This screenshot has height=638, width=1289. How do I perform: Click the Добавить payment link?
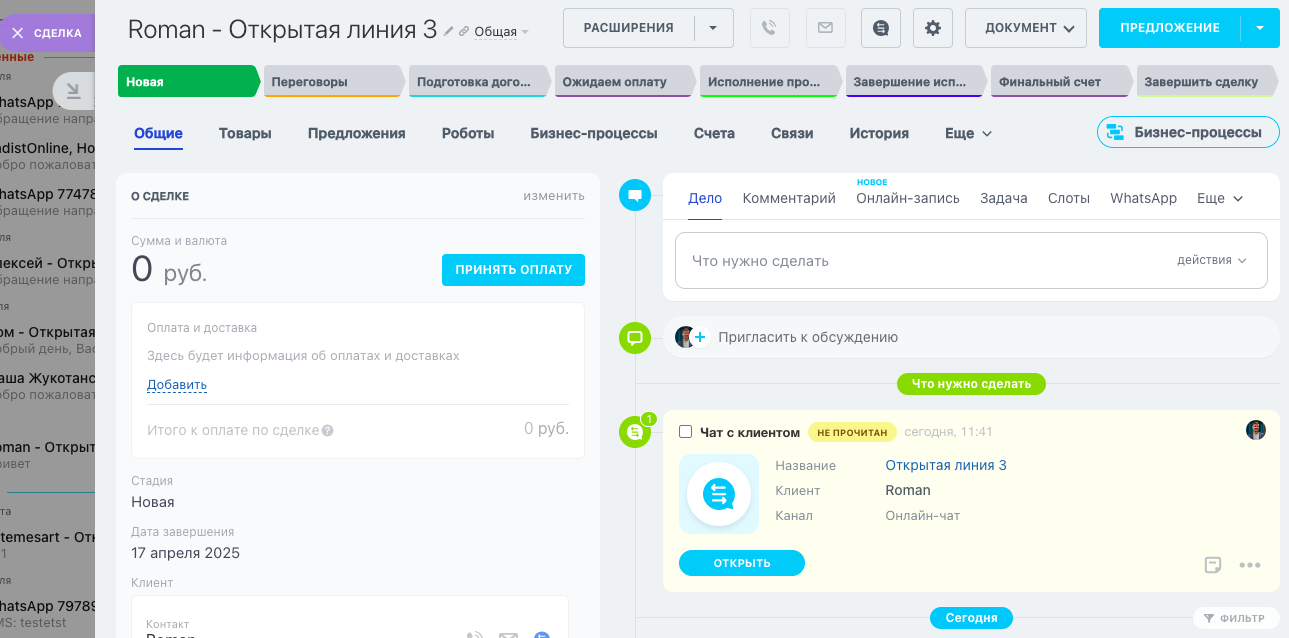click(x=177, y=385)
